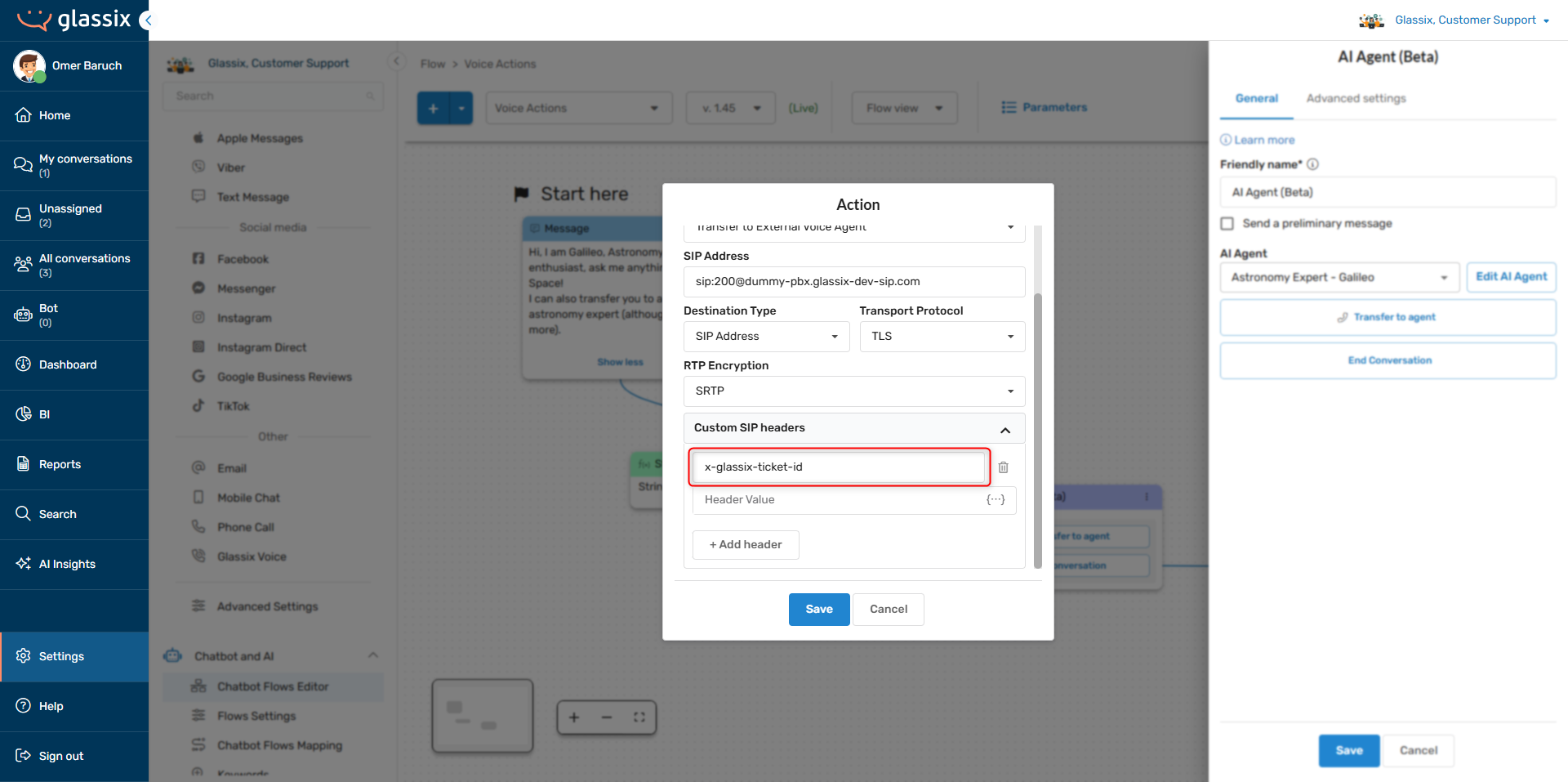Click the End Conversation button
This screenshot has height=782, width=1568.
pos(1388,361)
